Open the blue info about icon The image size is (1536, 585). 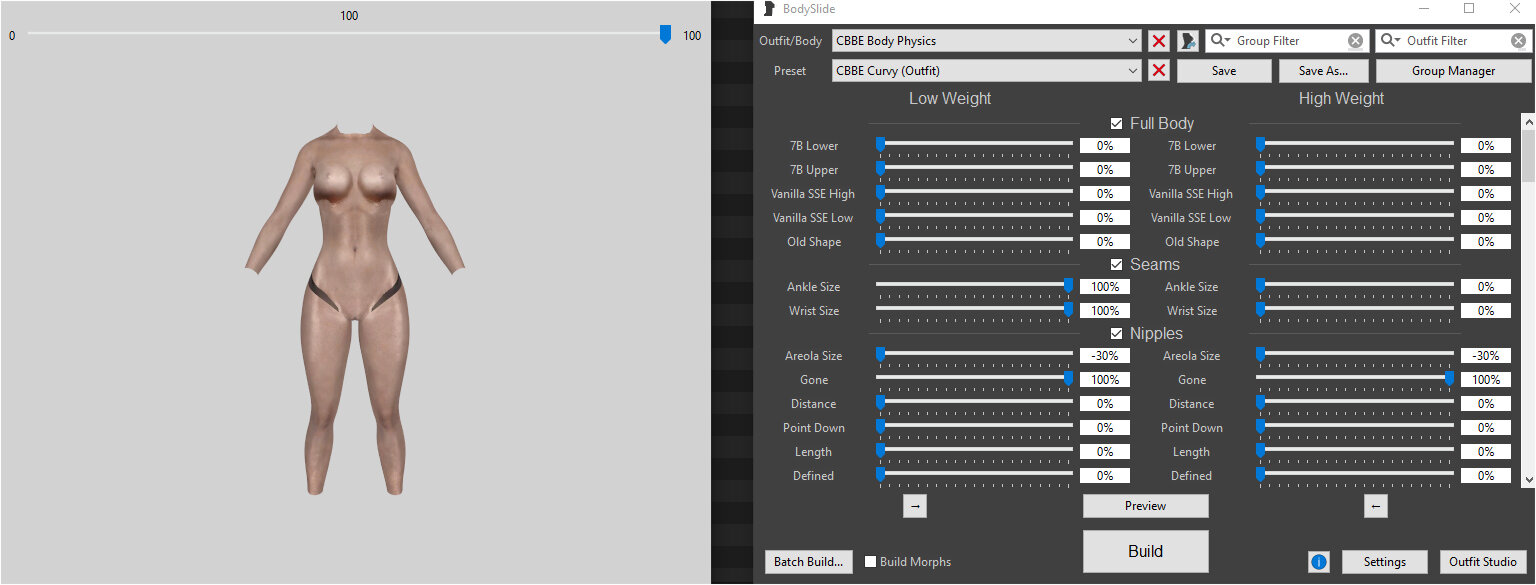[1318, 562]
